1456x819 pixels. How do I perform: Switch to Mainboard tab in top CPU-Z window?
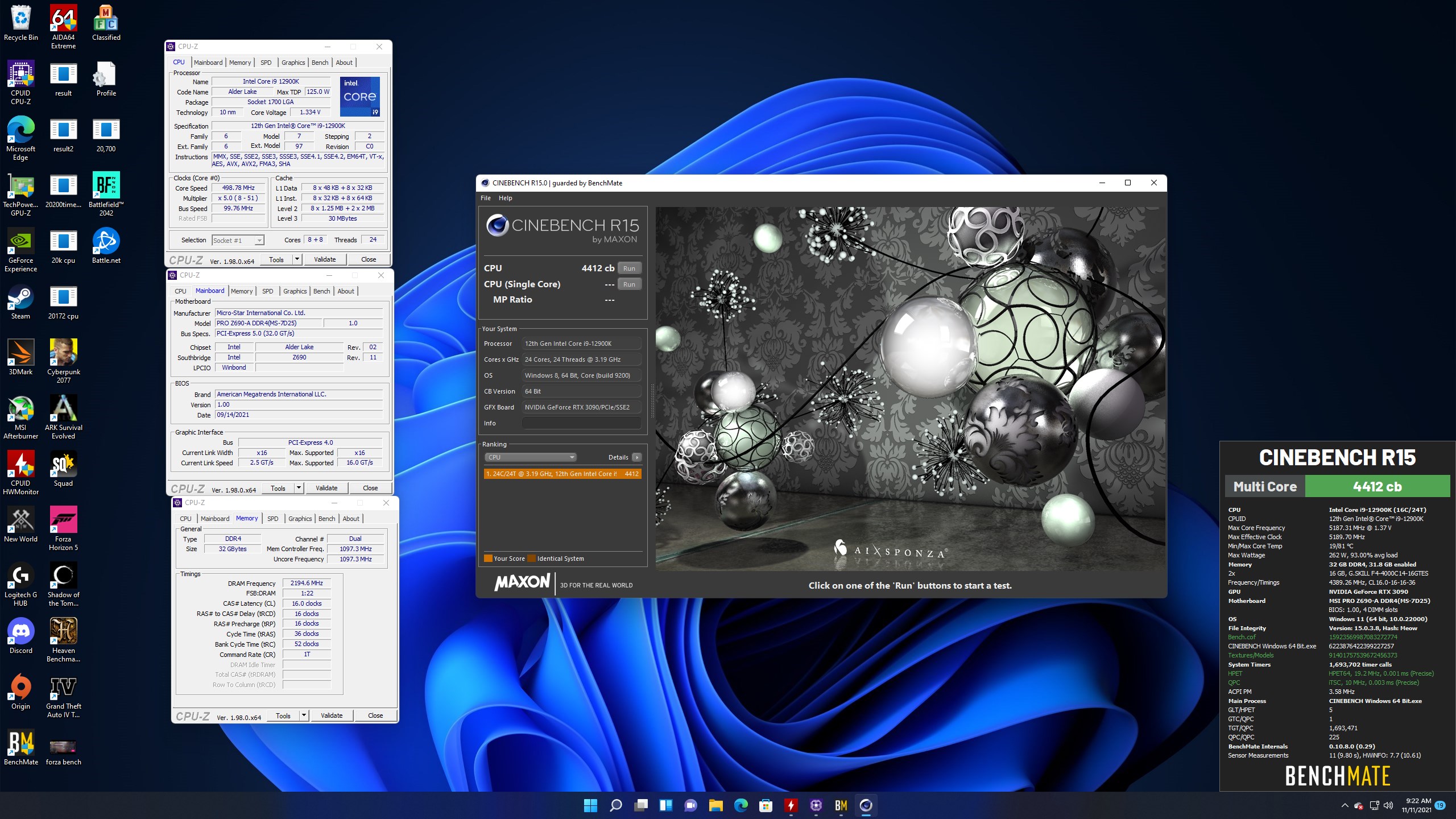[x=208, y=63]
